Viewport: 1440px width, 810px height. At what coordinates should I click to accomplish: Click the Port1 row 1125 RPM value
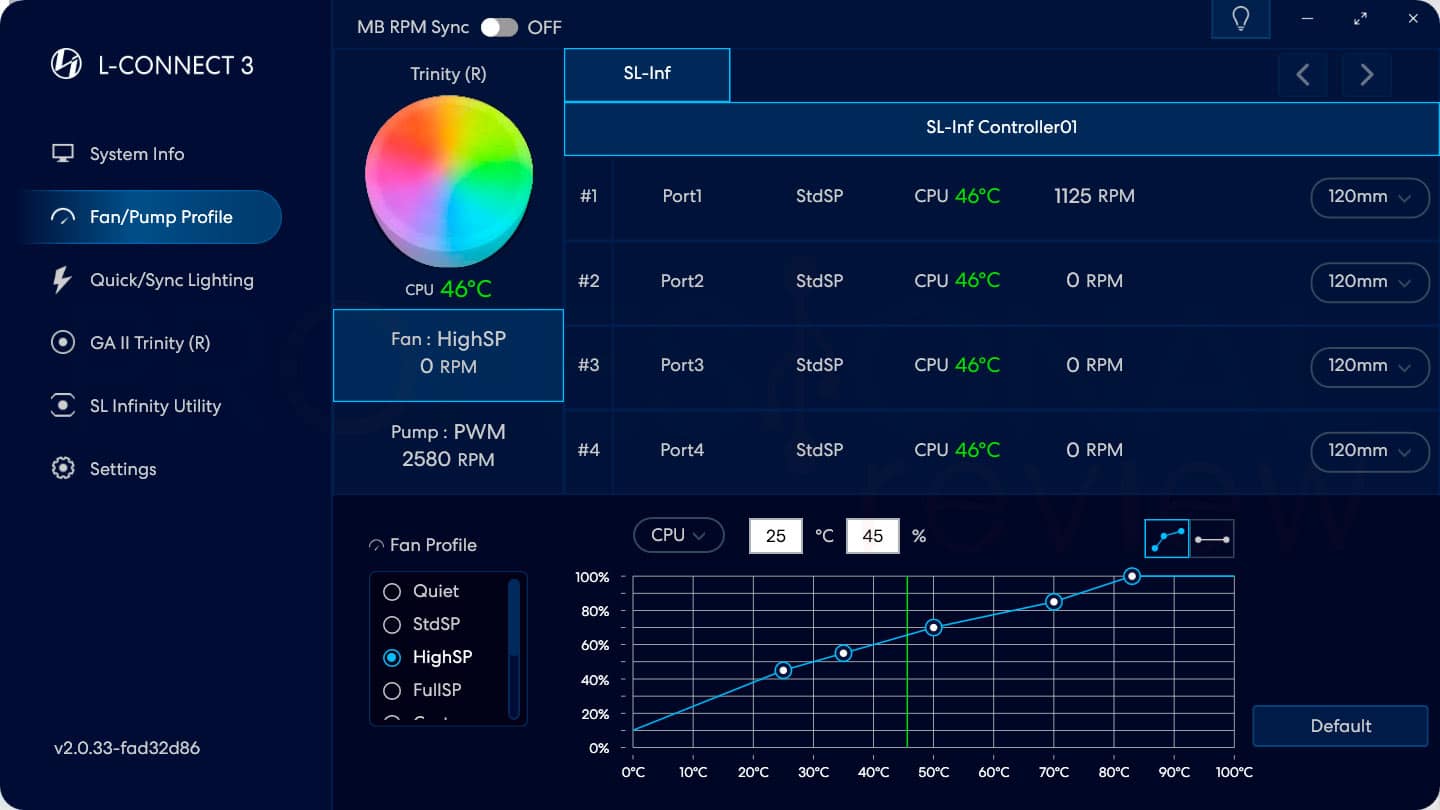click(1094, 197)
